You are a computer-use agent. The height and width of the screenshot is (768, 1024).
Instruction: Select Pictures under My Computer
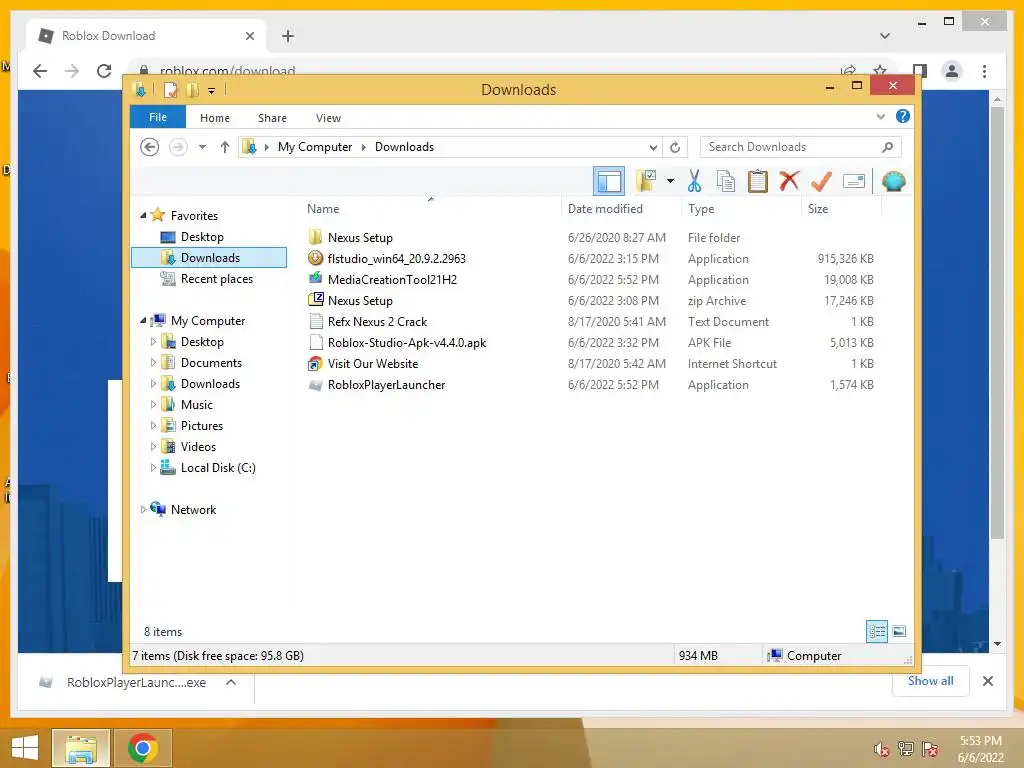(x=201, y=426)
